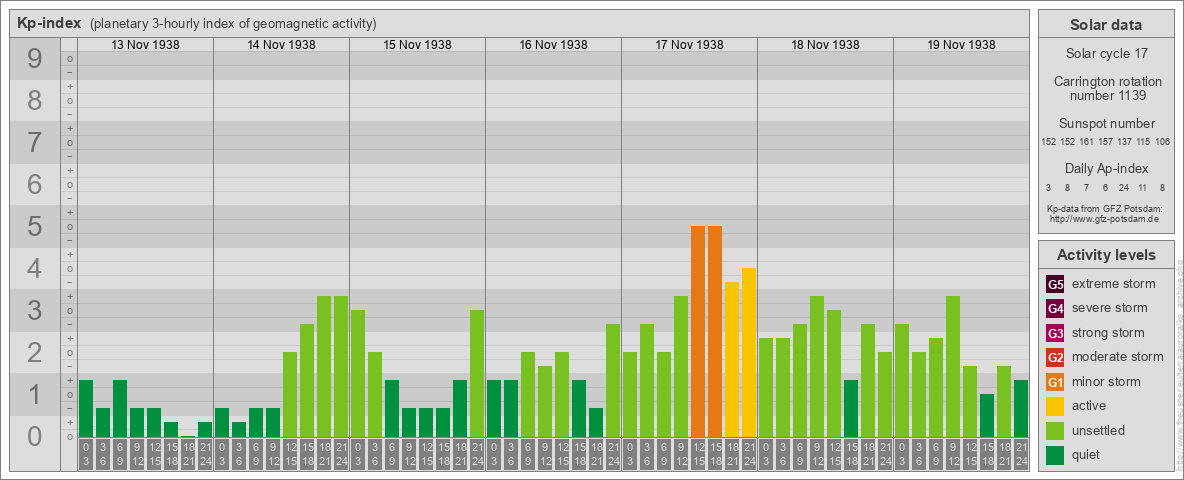
Task: Click the light green unsettled swatch
Action: pos(1055,431)
